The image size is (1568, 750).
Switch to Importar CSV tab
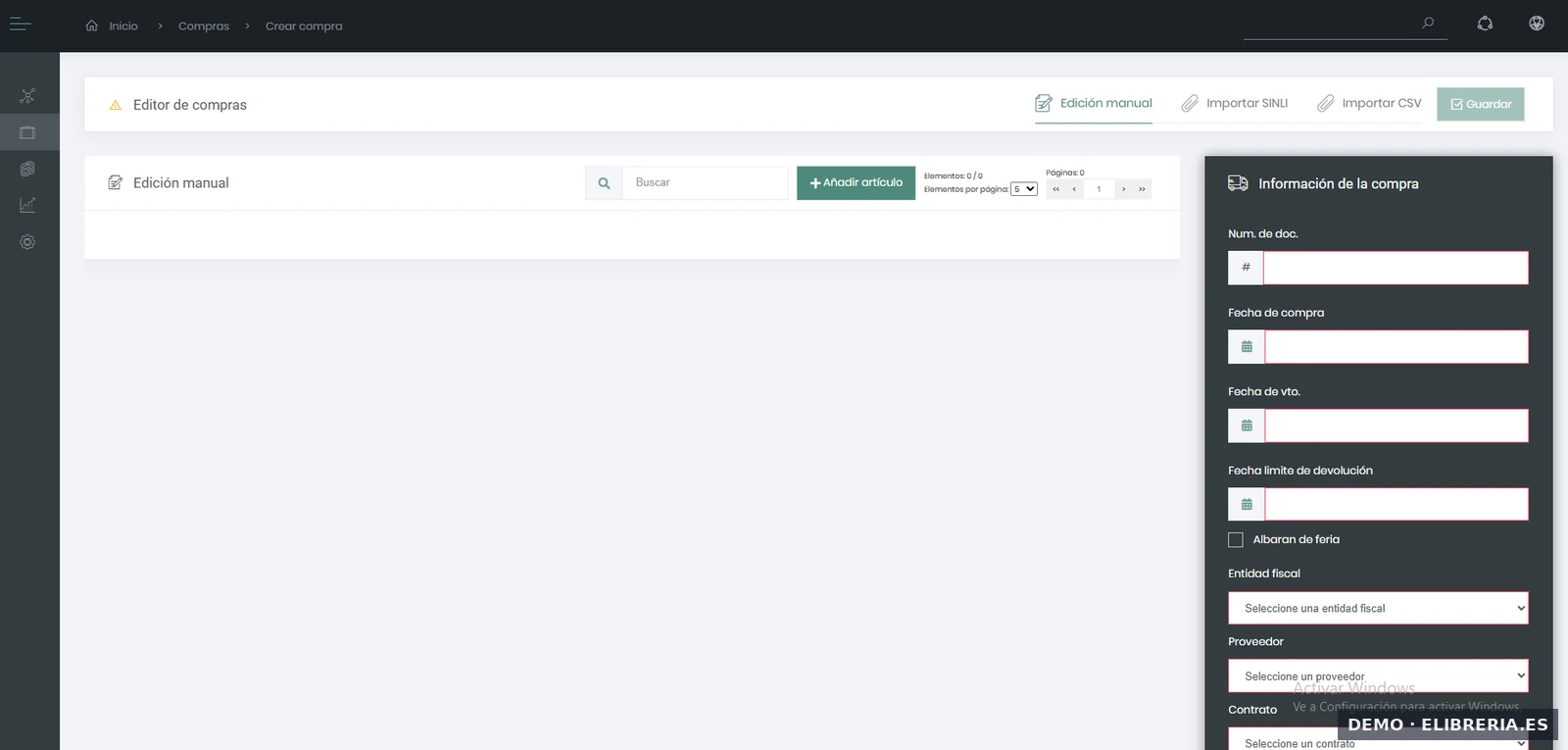1369,103
